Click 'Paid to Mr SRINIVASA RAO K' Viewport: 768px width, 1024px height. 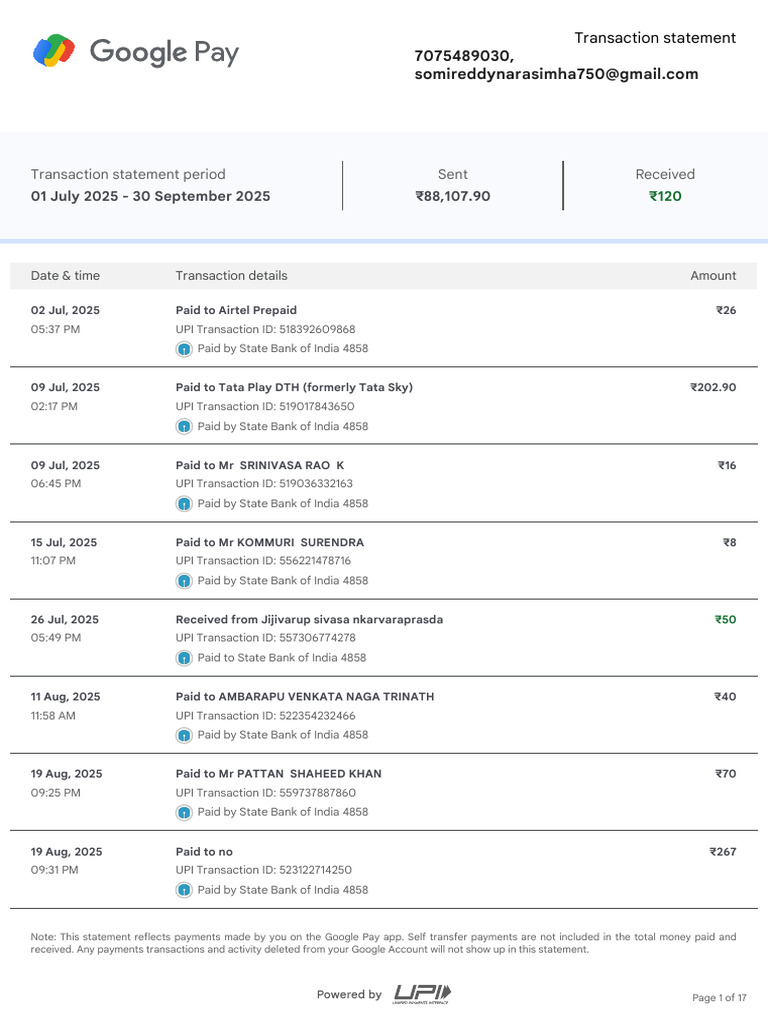(x=260, y=465)
